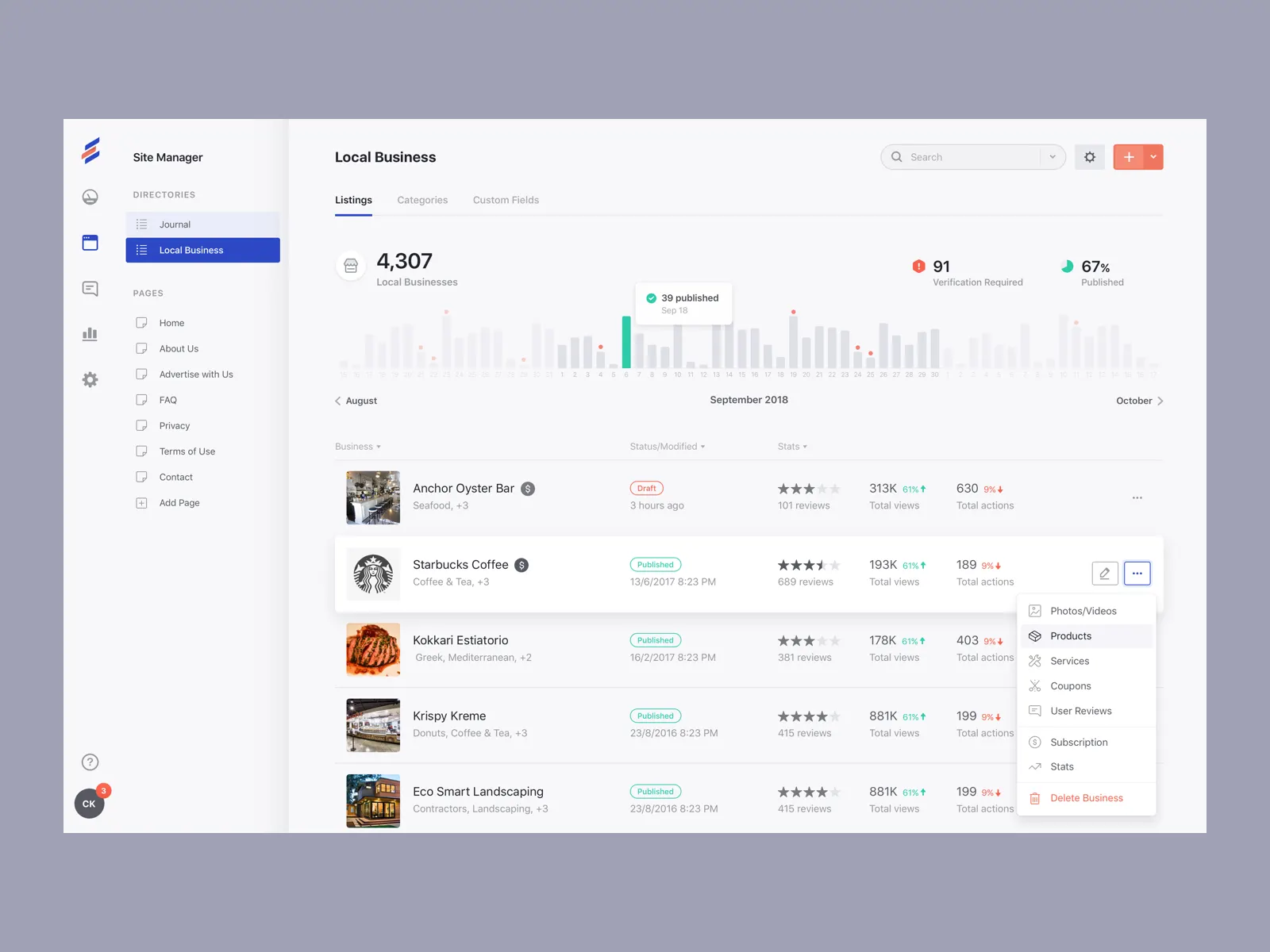Viewport: 1270px width, 952px height.
Task: Click the highlighted green bar in the chart
Action: pos(626,342)
